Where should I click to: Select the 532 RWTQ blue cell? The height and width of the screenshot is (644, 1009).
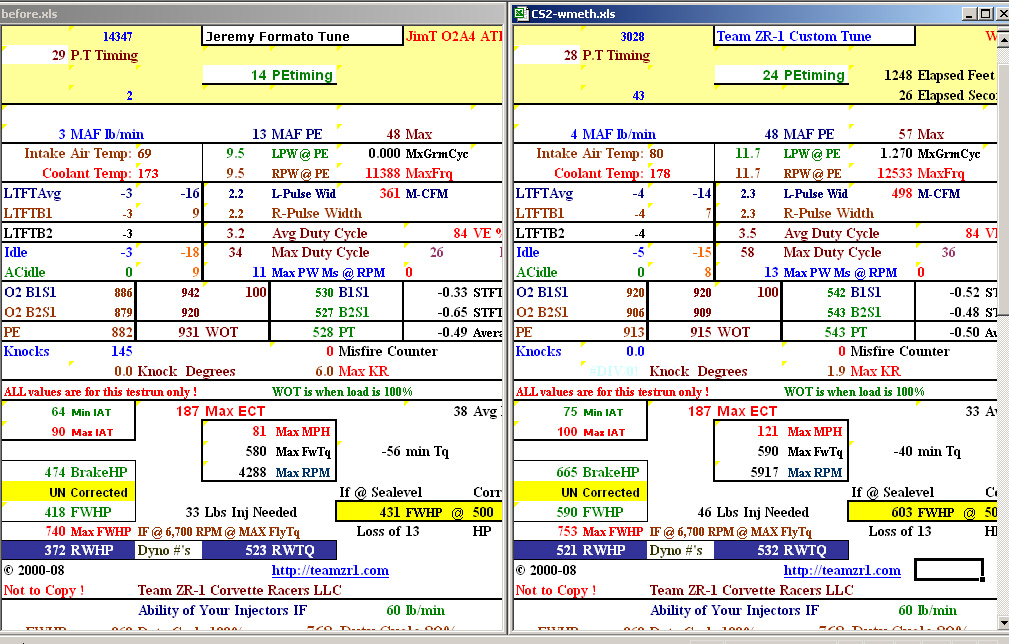[x=780, y=550]
